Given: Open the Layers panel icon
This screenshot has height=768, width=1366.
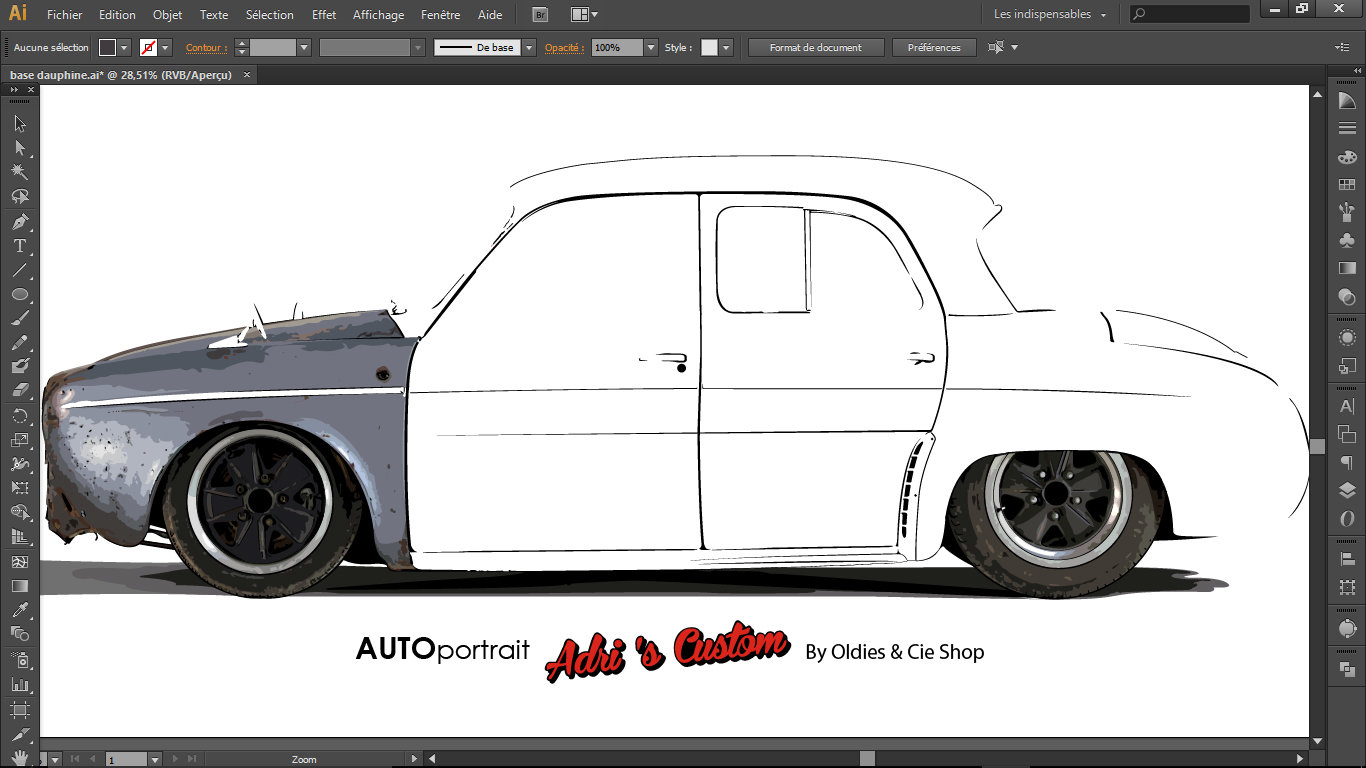Looking at the screenshot, I should [x=1347, y=490].
